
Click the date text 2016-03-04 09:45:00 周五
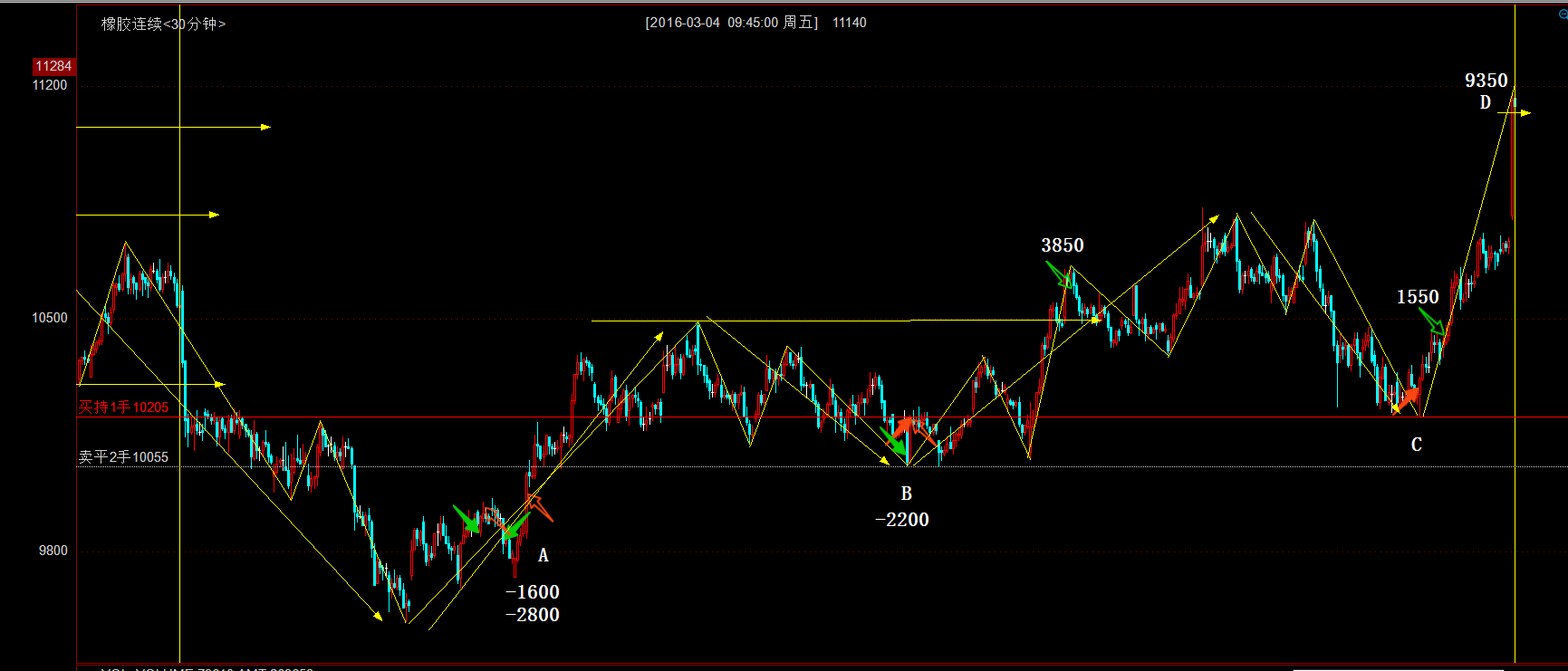tap(732, 23)
